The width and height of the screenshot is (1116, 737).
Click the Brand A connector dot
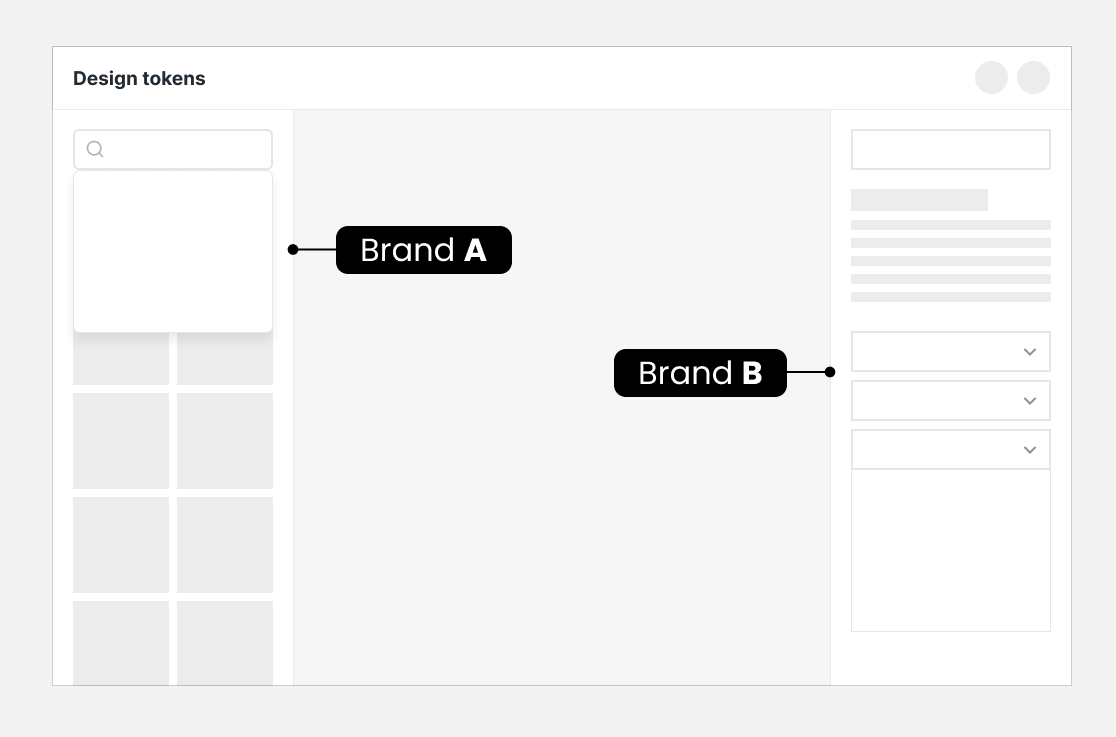point(293,249)
